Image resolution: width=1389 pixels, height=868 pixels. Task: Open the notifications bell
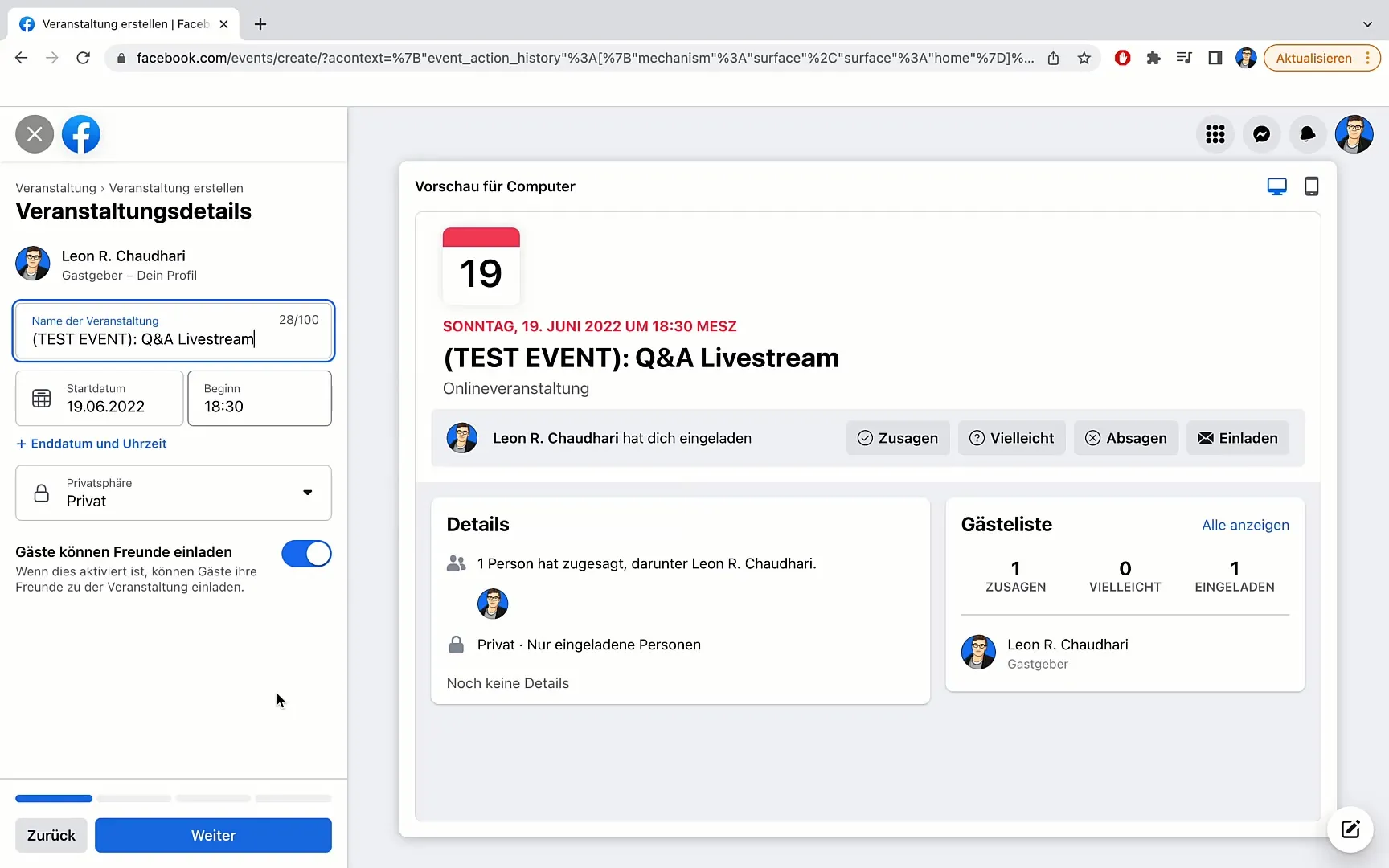tap(1308, 134)
